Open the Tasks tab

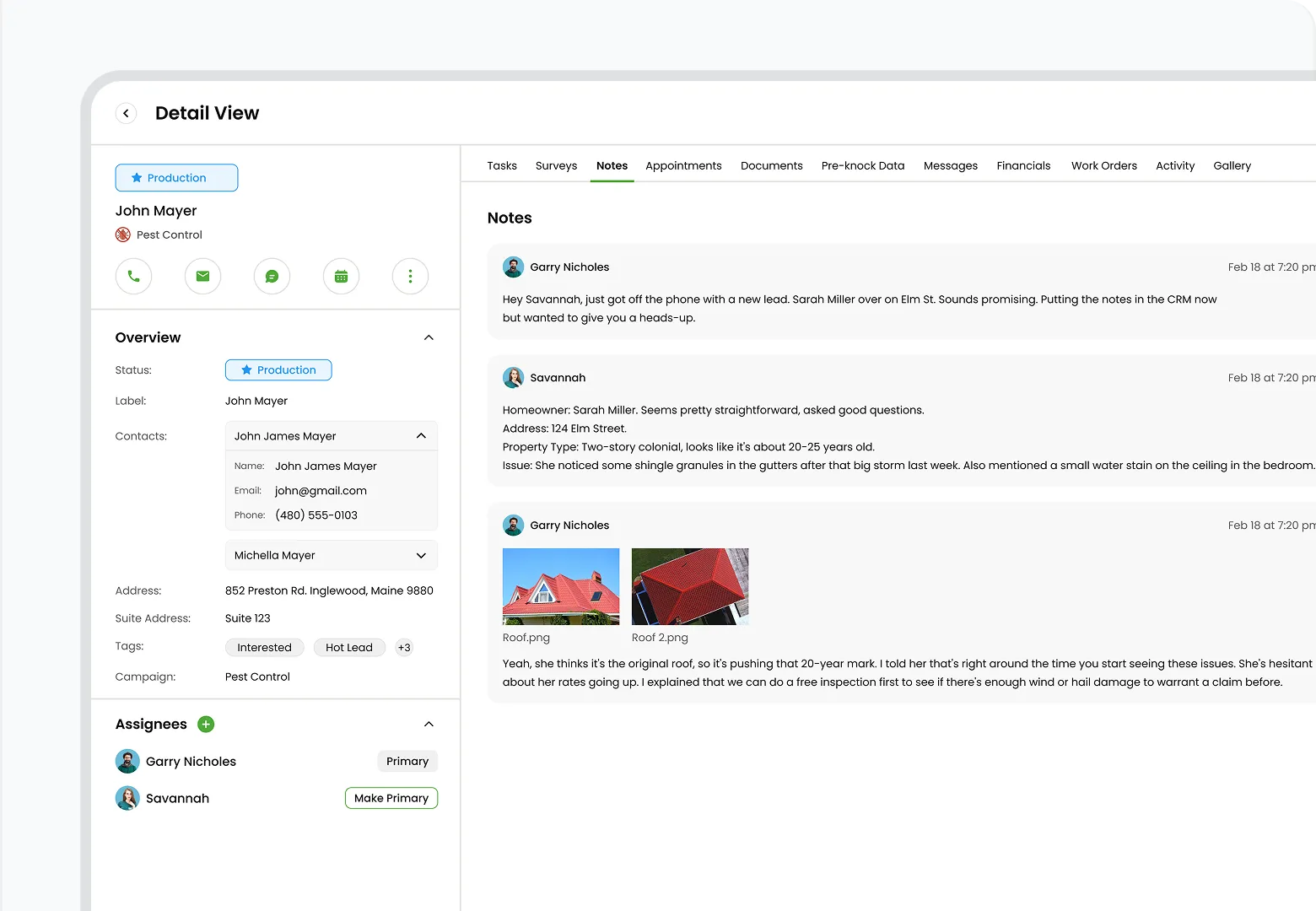click(x=502, y=165)
